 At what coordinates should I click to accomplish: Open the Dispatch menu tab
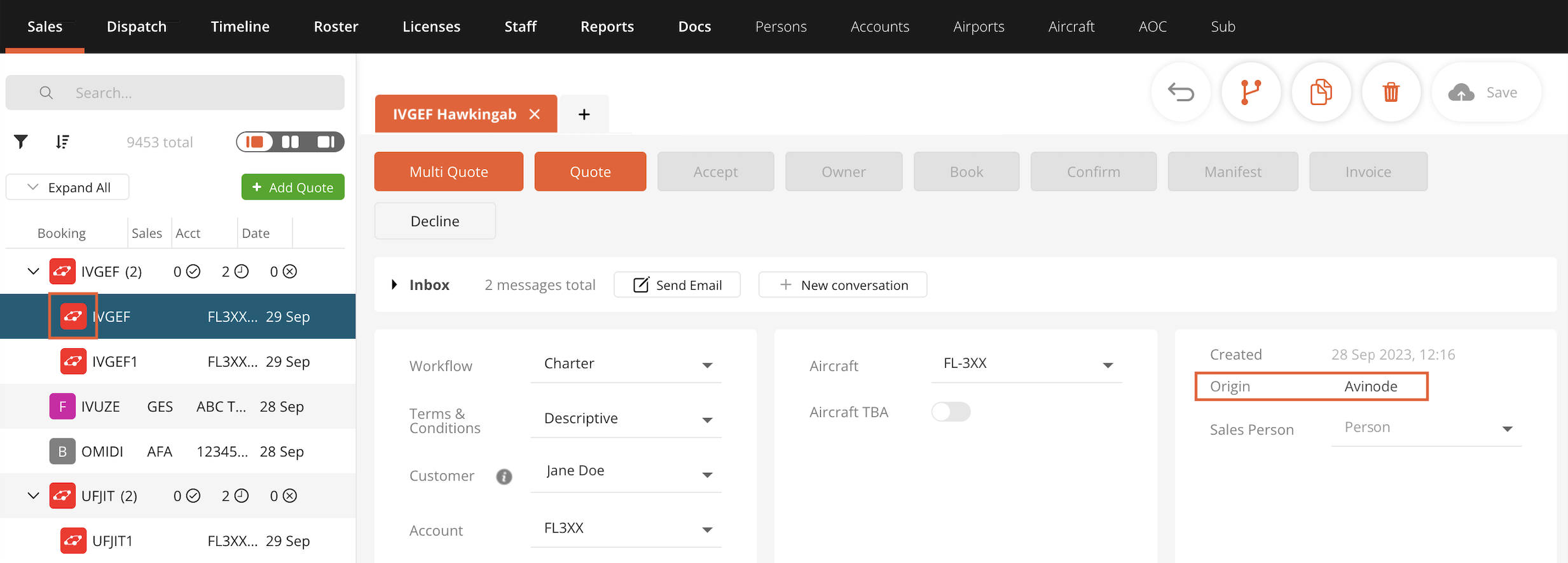click(x=137, y=27)
